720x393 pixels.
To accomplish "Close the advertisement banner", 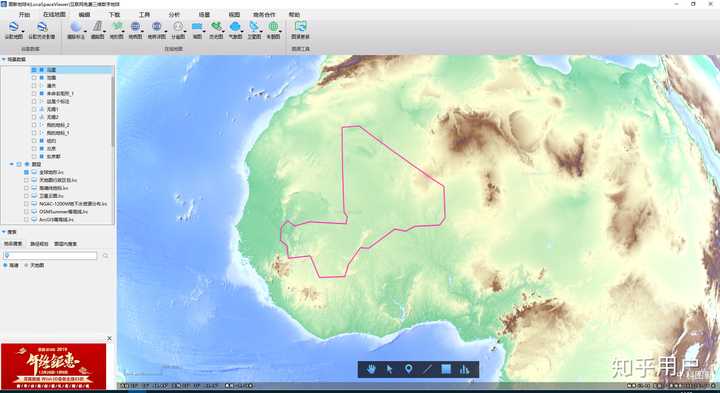I will (109, 338).
